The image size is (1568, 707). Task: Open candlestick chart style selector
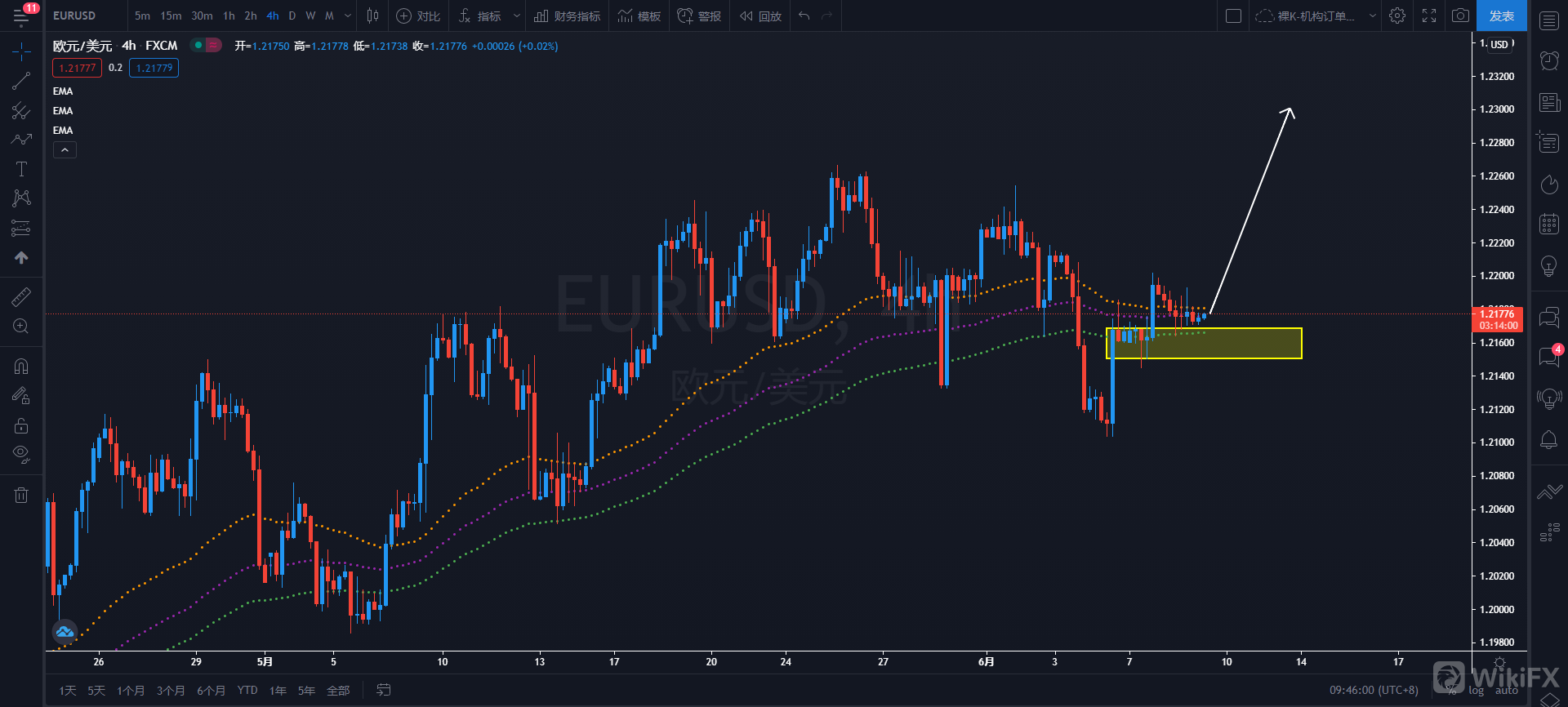click(x=372, y=16)
